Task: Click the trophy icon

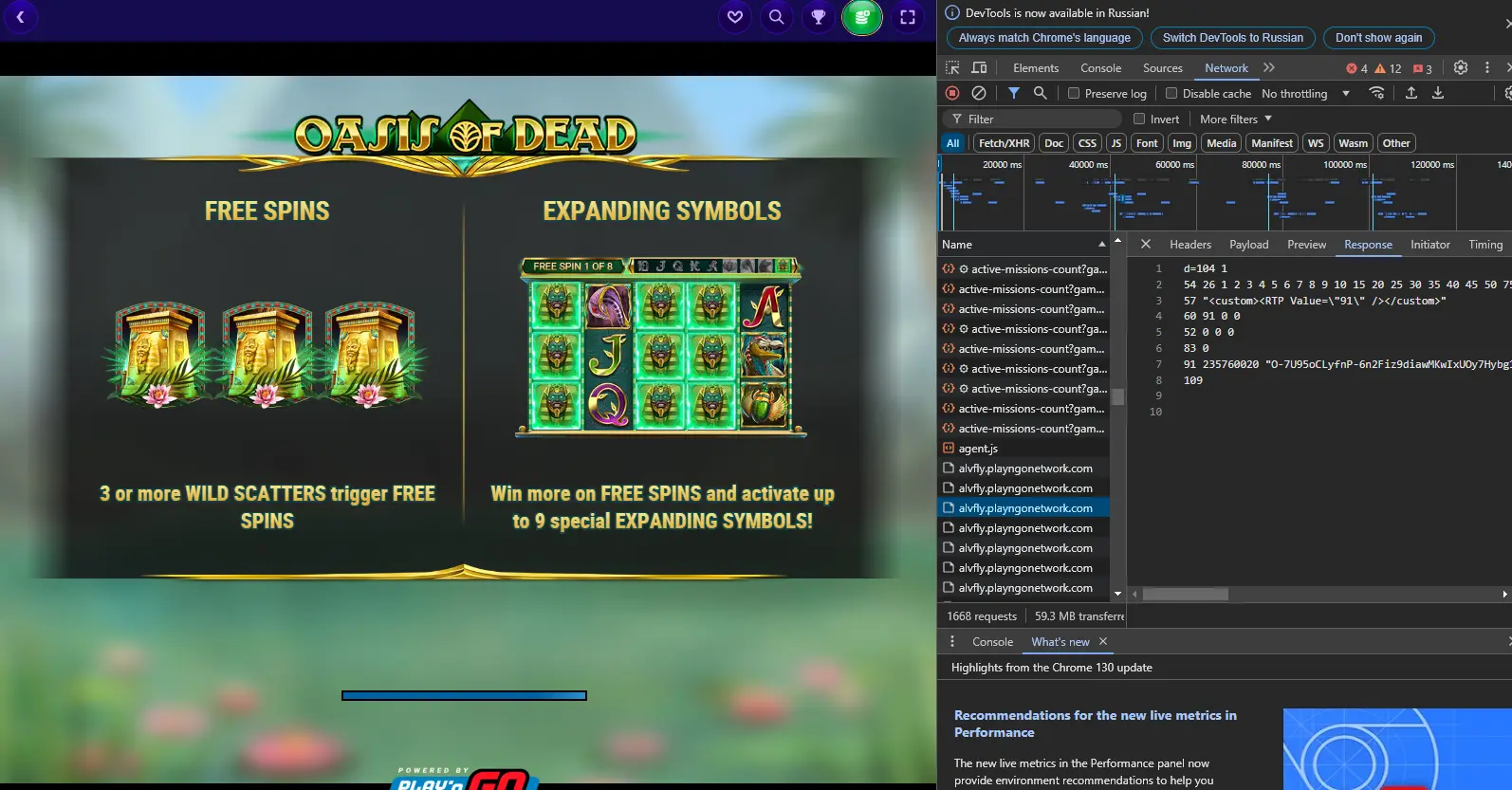Action: click(x=818, y=17)
